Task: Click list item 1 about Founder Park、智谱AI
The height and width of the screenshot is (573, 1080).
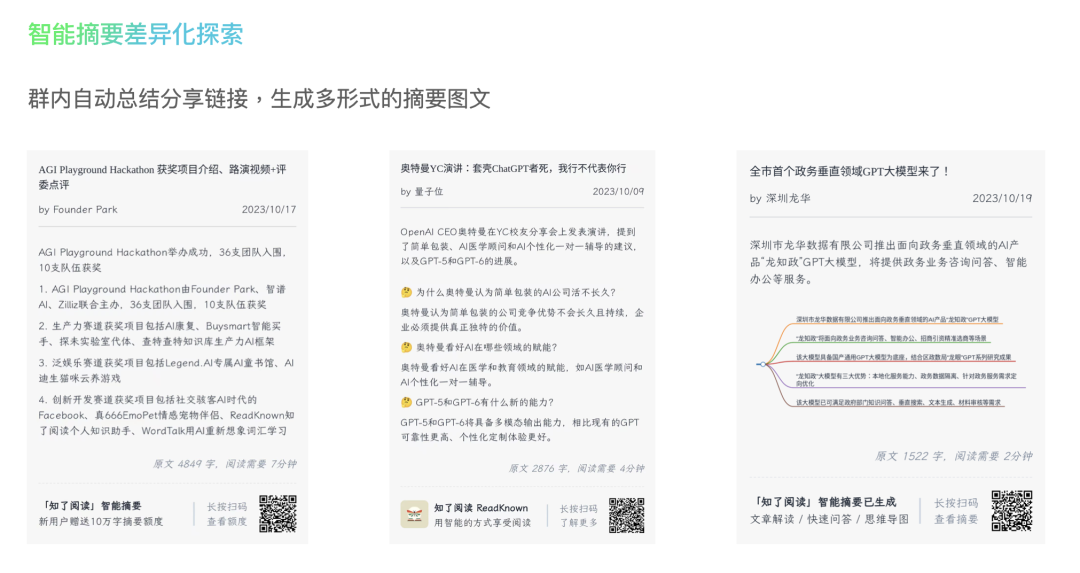Action: 163,297
